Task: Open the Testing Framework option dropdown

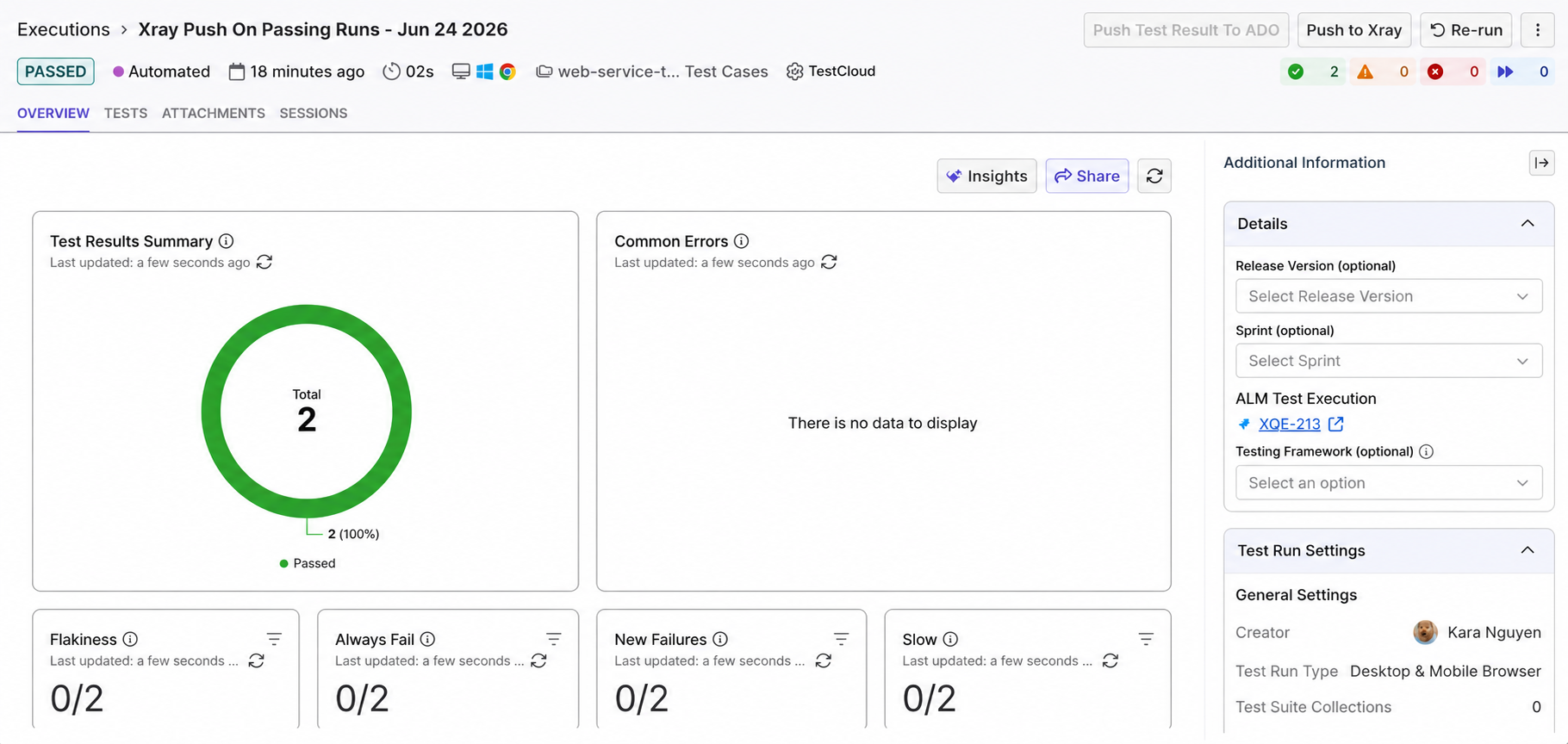Action: (1389, 483)
